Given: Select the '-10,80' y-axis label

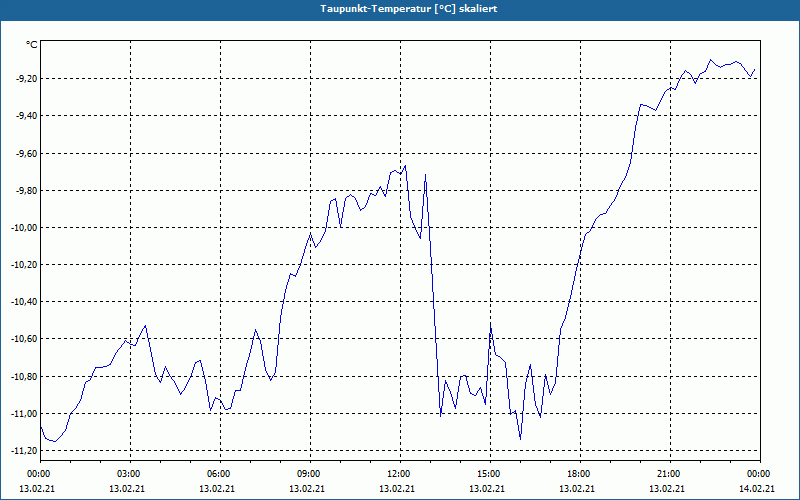Looking at the screenshot, I should pyautogui.click(x=24, y=377).
